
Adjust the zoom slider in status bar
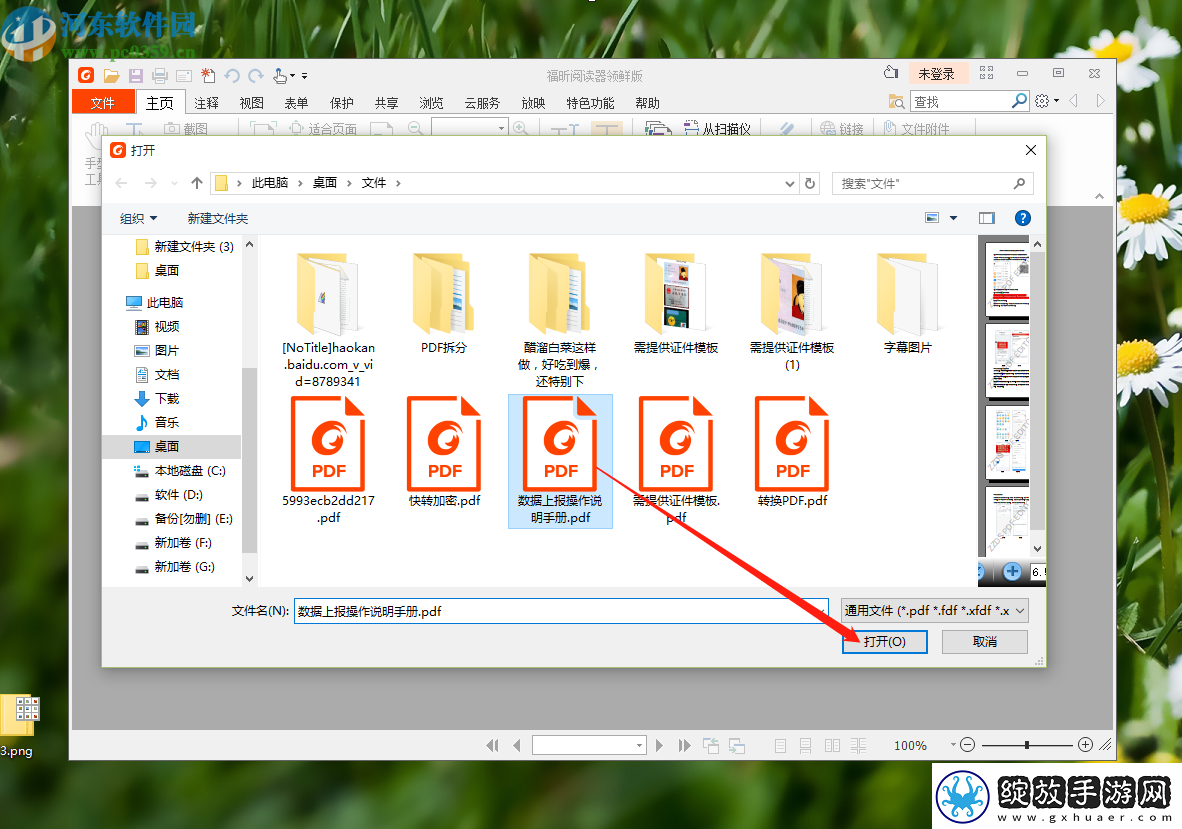point(1027,745)
